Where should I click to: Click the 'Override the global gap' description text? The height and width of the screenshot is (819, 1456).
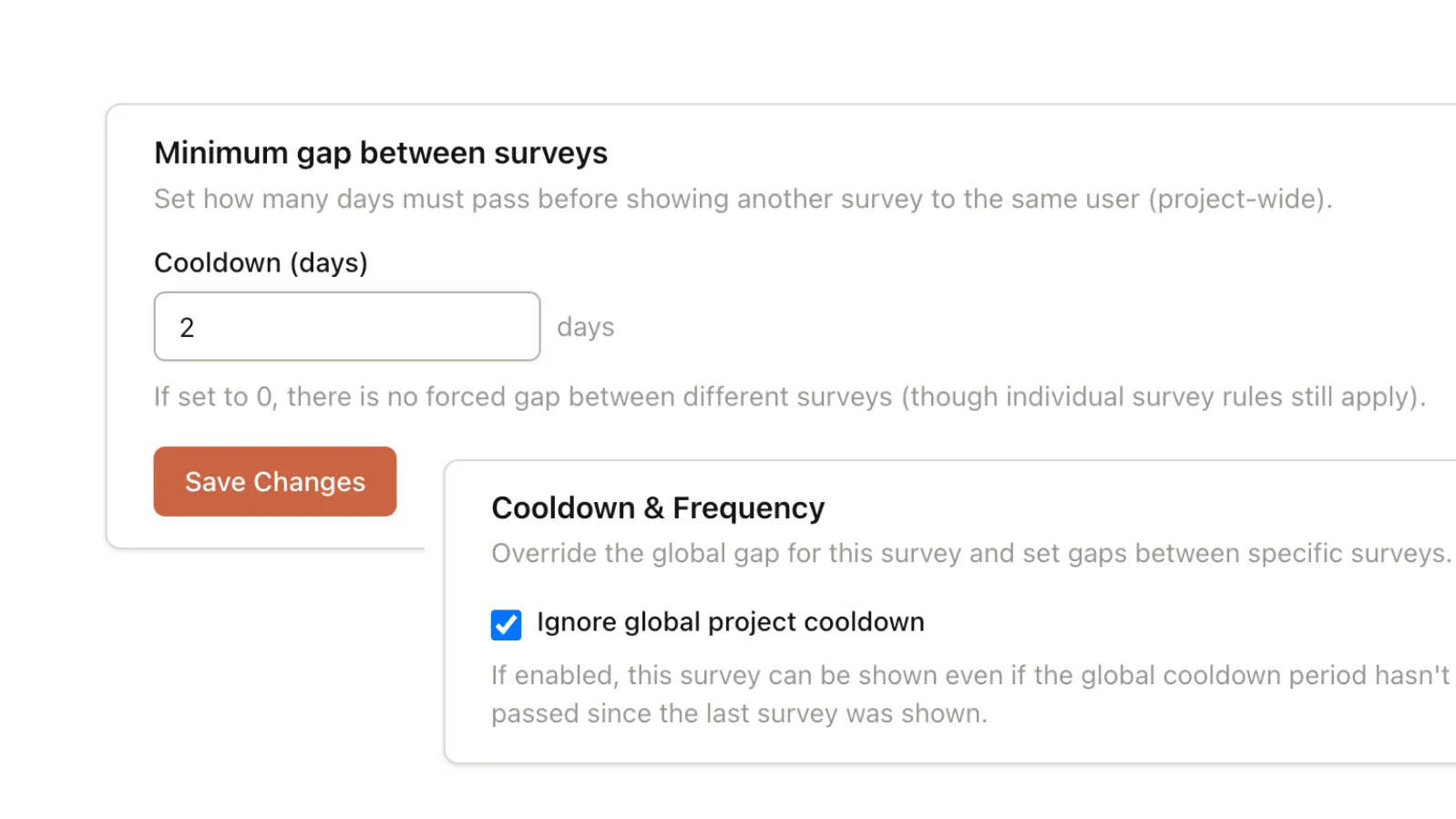point(969,553)
